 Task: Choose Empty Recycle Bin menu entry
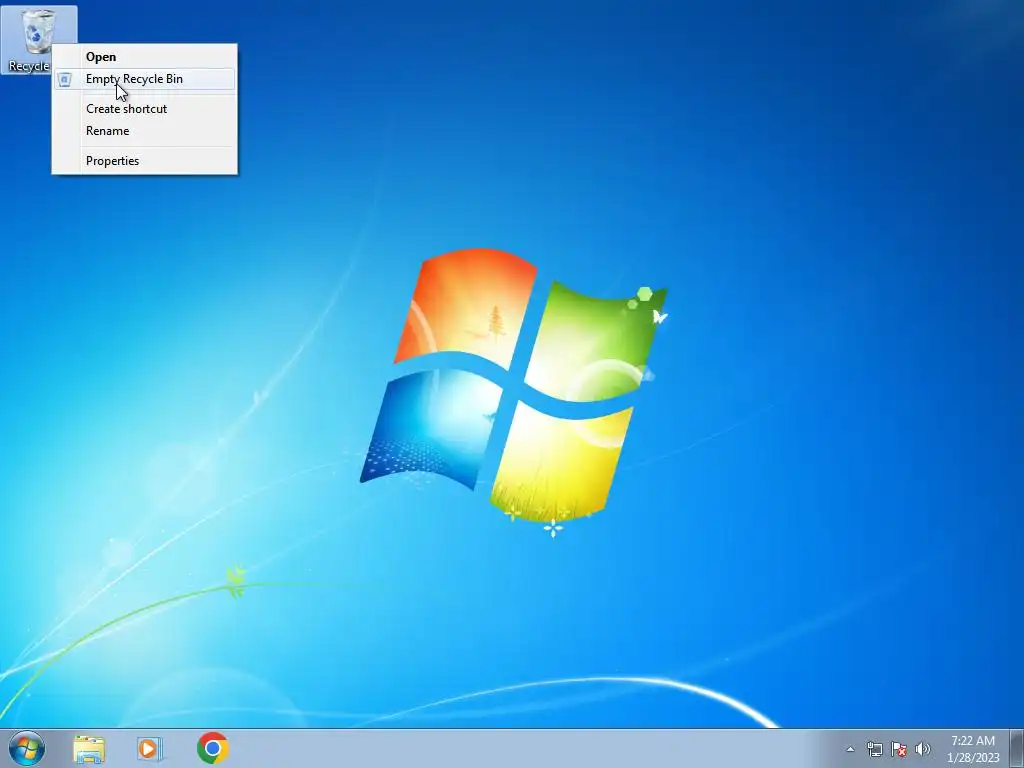144,79
